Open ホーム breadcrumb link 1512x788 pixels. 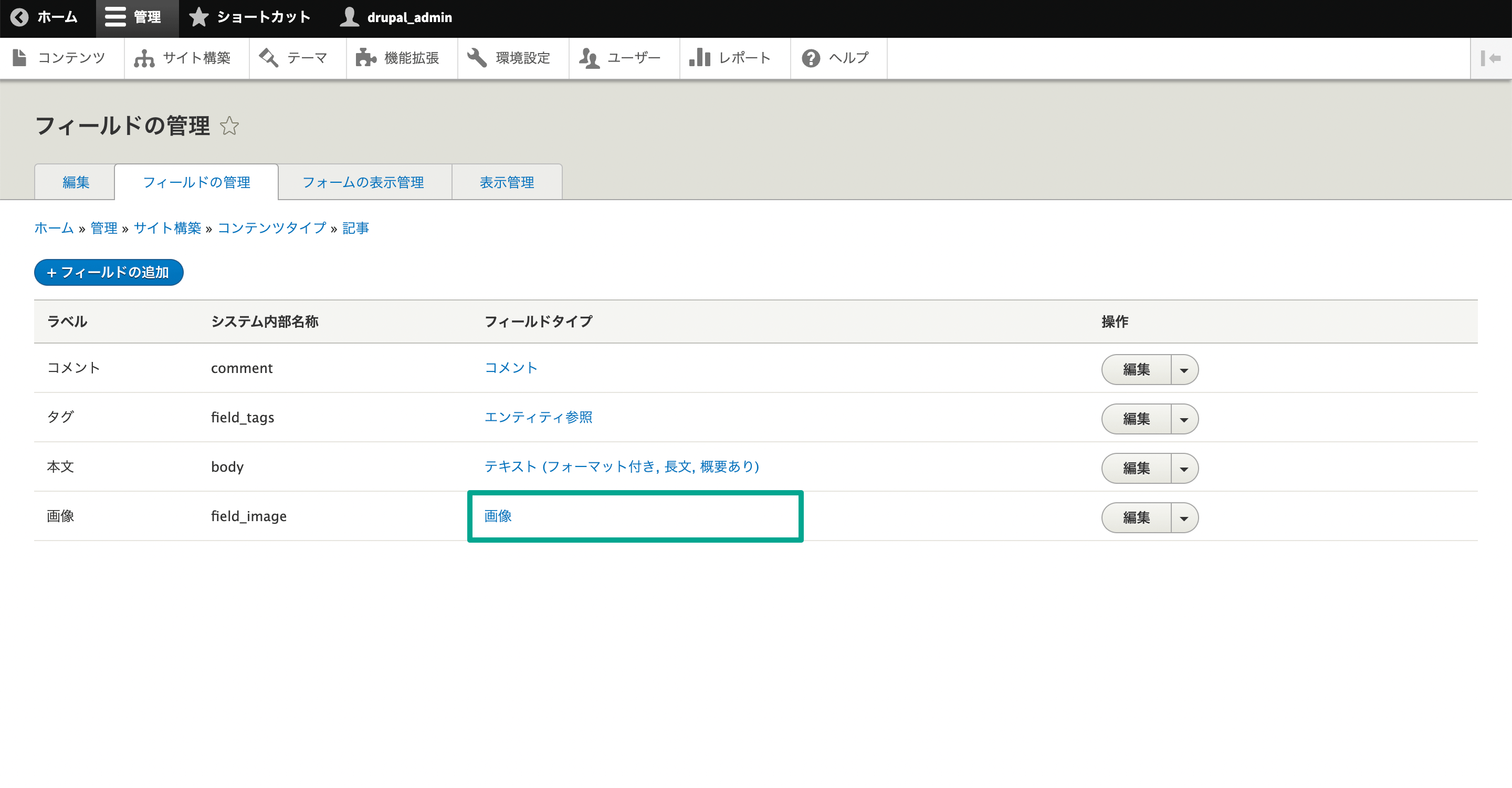pyautogui.click(x=54, y=228)
